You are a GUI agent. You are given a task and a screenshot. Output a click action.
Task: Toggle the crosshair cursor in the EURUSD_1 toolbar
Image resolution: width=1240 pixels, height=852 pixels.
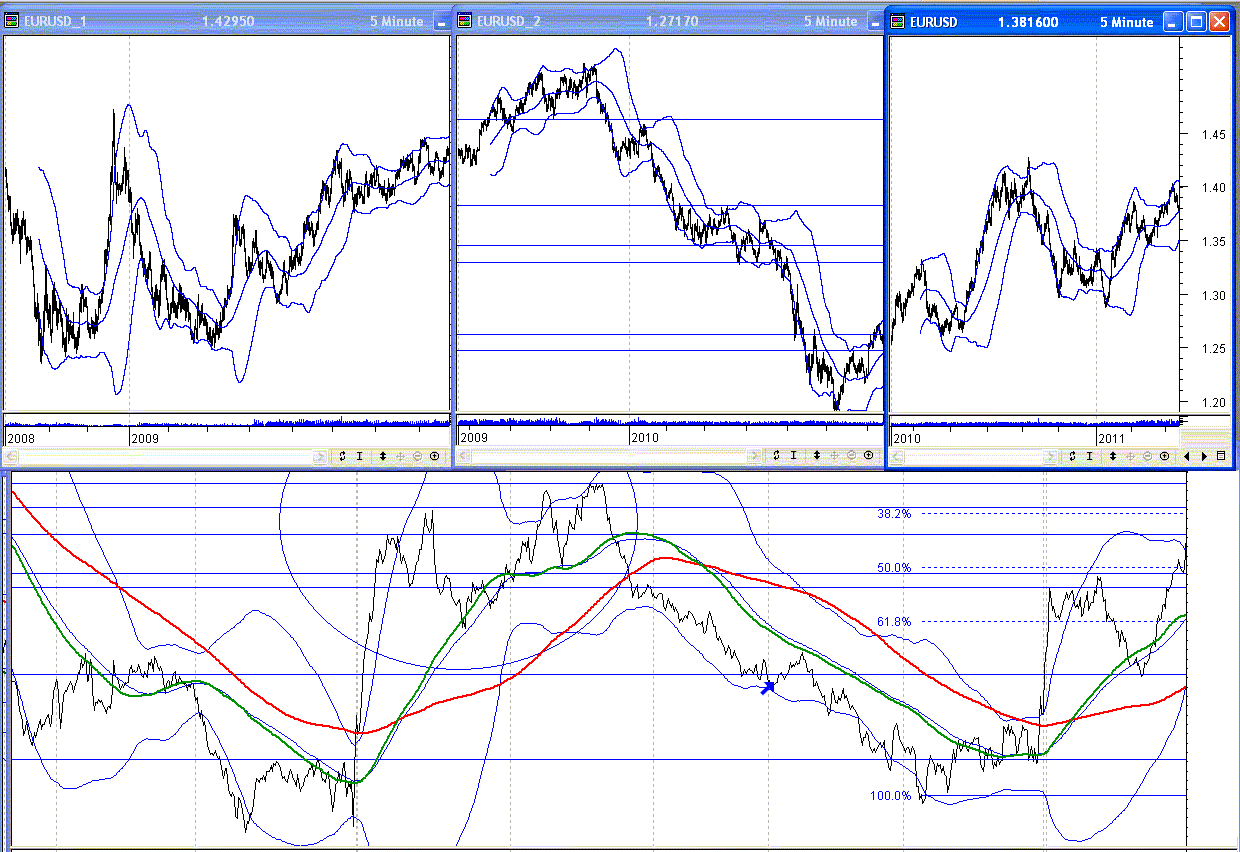point(360,456)
